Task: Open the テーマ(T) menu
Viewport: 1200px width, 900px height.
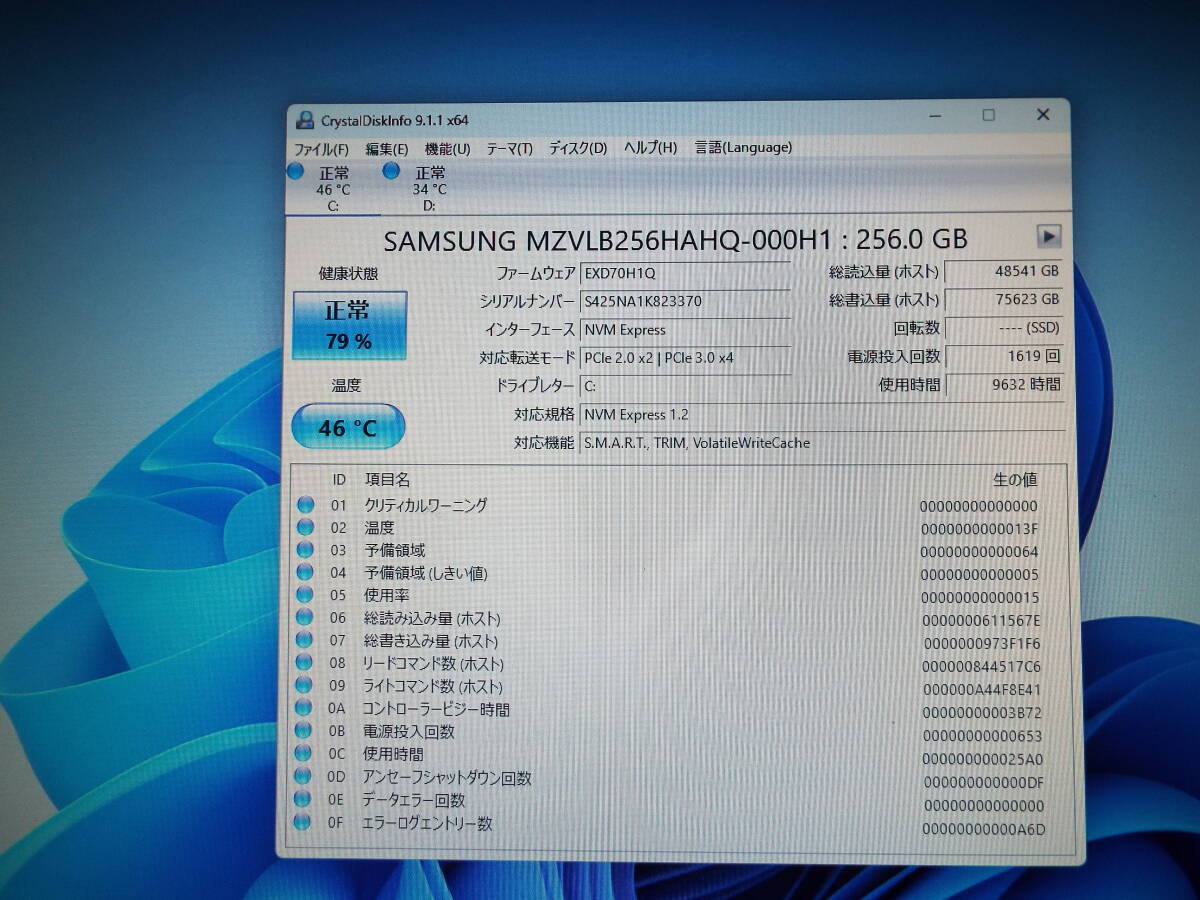Action: pyautogui.click(x=509, y=148)
